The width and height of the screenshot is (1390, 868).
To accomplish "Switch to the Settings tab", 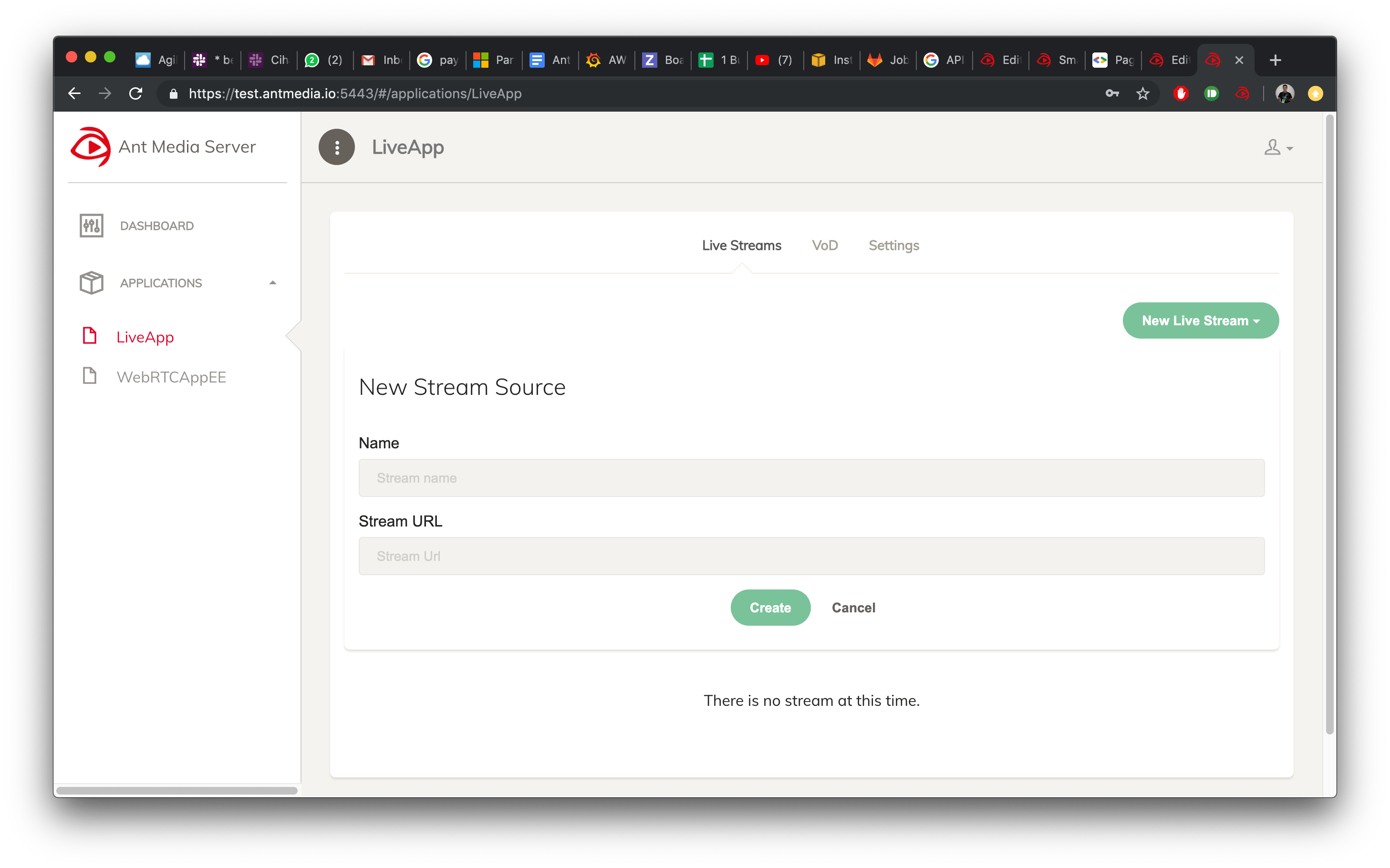I will tap(894, 245).
